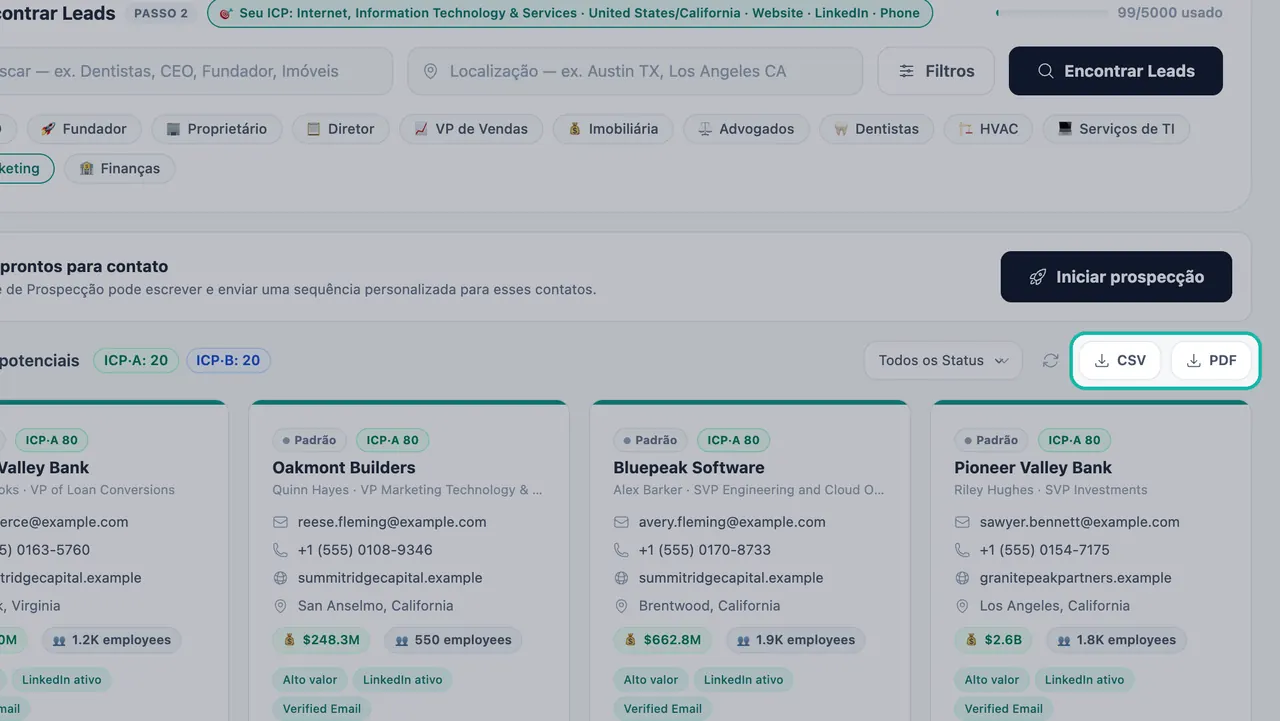Click email icon on Bluepeak Software card
This screenshot has width=1280, height=721.
click(x=621, y=522)
